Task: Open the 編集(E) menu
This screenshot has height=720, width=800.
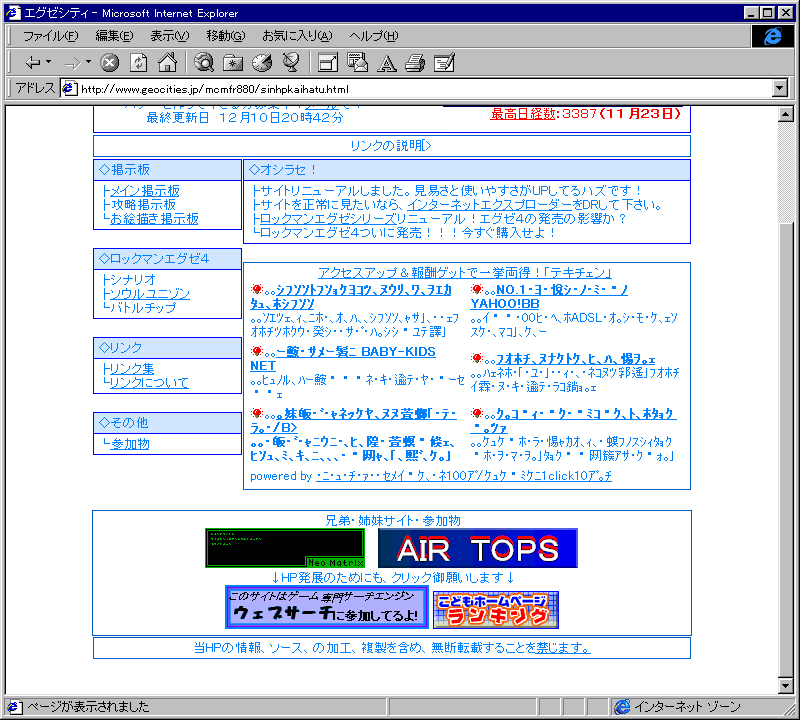Action: pyautogui.click(x=115, y=36)
